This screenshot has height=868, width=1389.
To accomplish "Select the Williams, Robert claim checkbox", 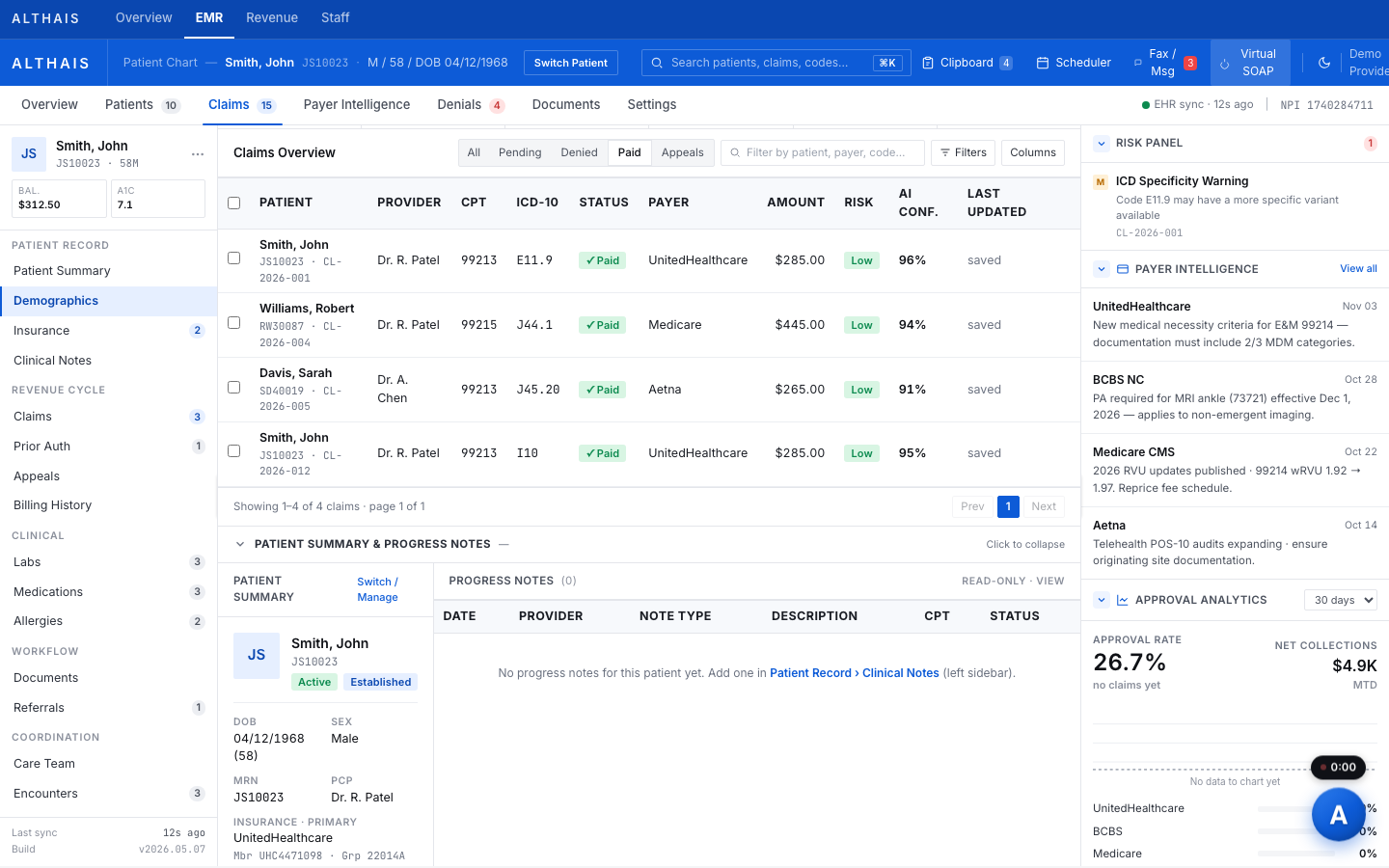I will click(x=233, y=323).
